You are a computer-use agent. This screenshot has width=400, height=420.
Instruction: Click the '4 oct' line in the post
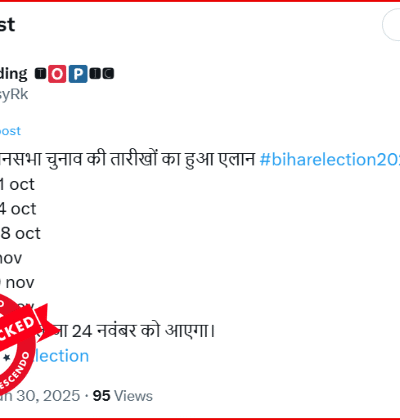(x=18, y=209)
